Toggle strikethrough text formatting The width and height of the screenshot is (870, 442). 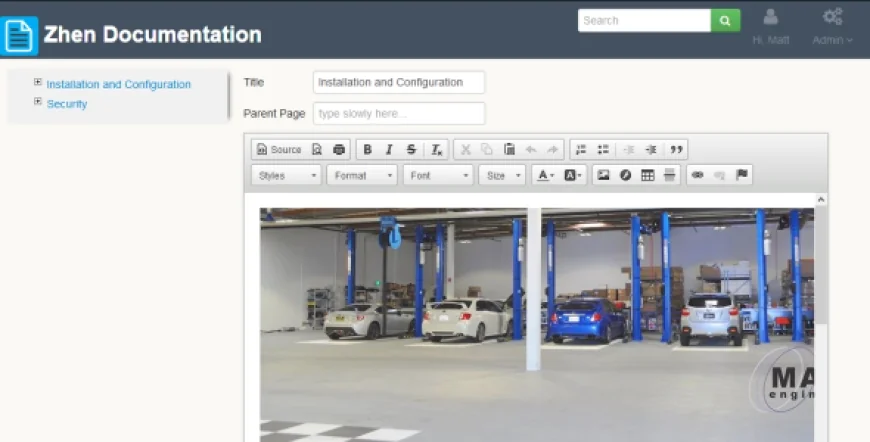[411, 149]
